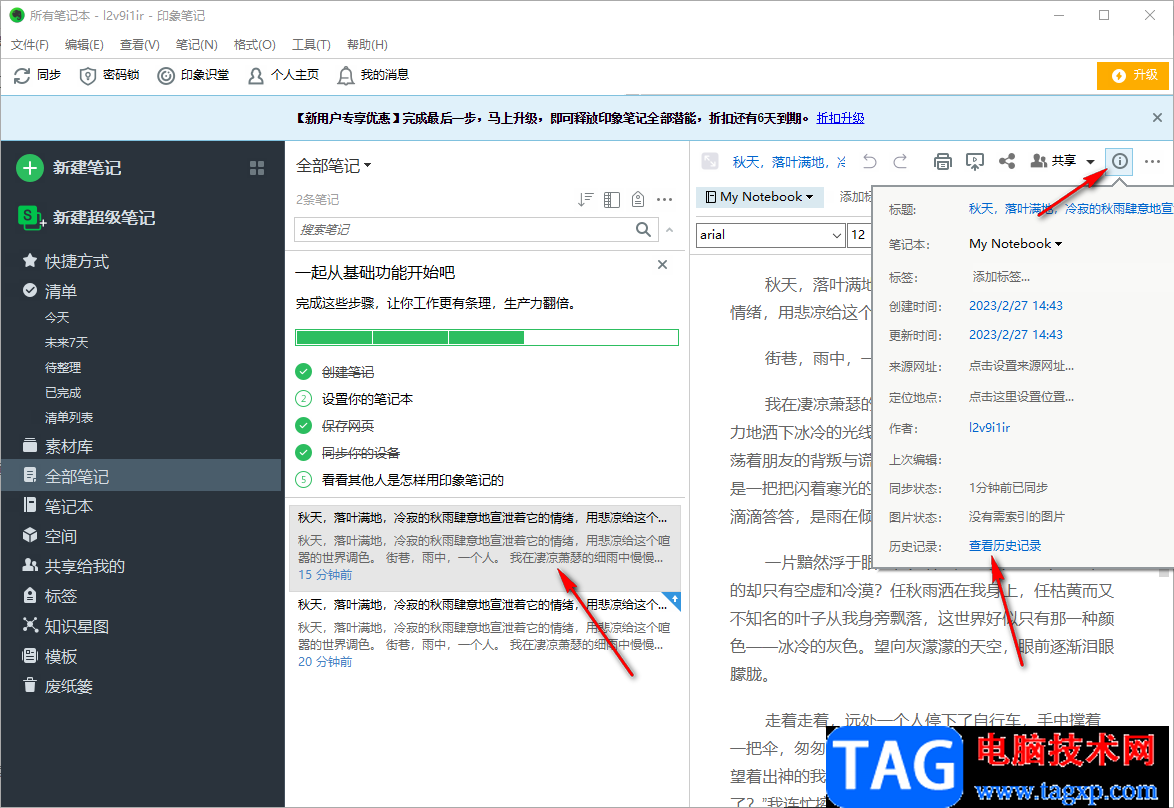Select the Completed (已完成) list
1174x808 pixels.
(63, 392)
